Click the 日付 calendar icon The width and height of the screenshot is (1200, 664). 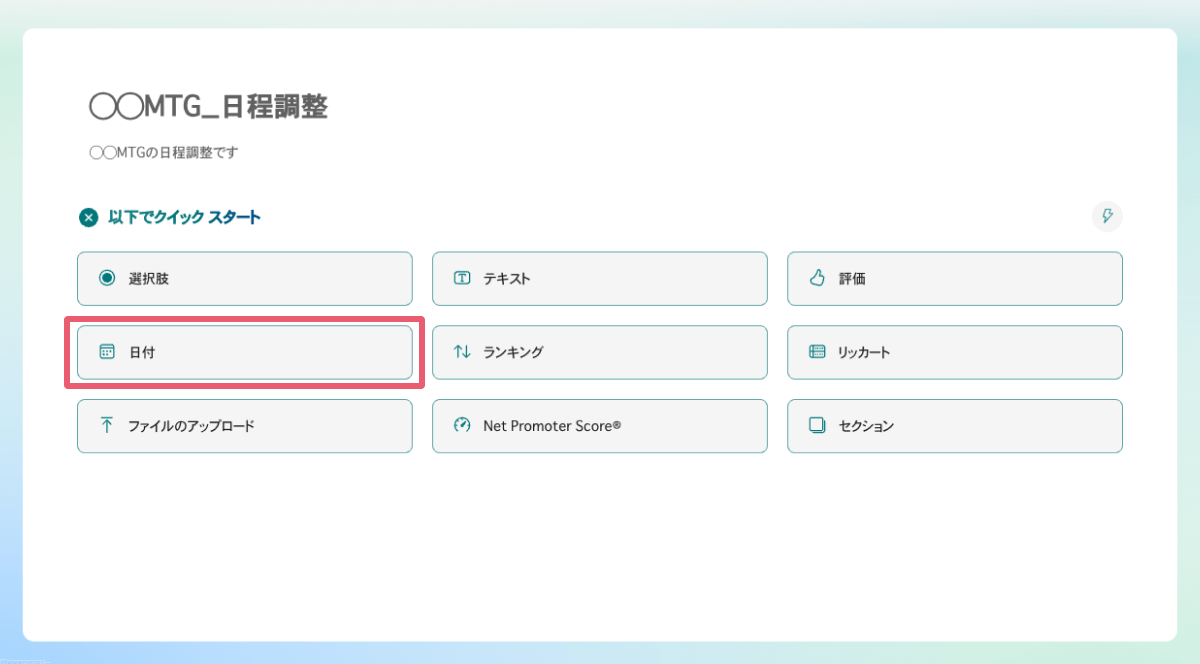107,352
